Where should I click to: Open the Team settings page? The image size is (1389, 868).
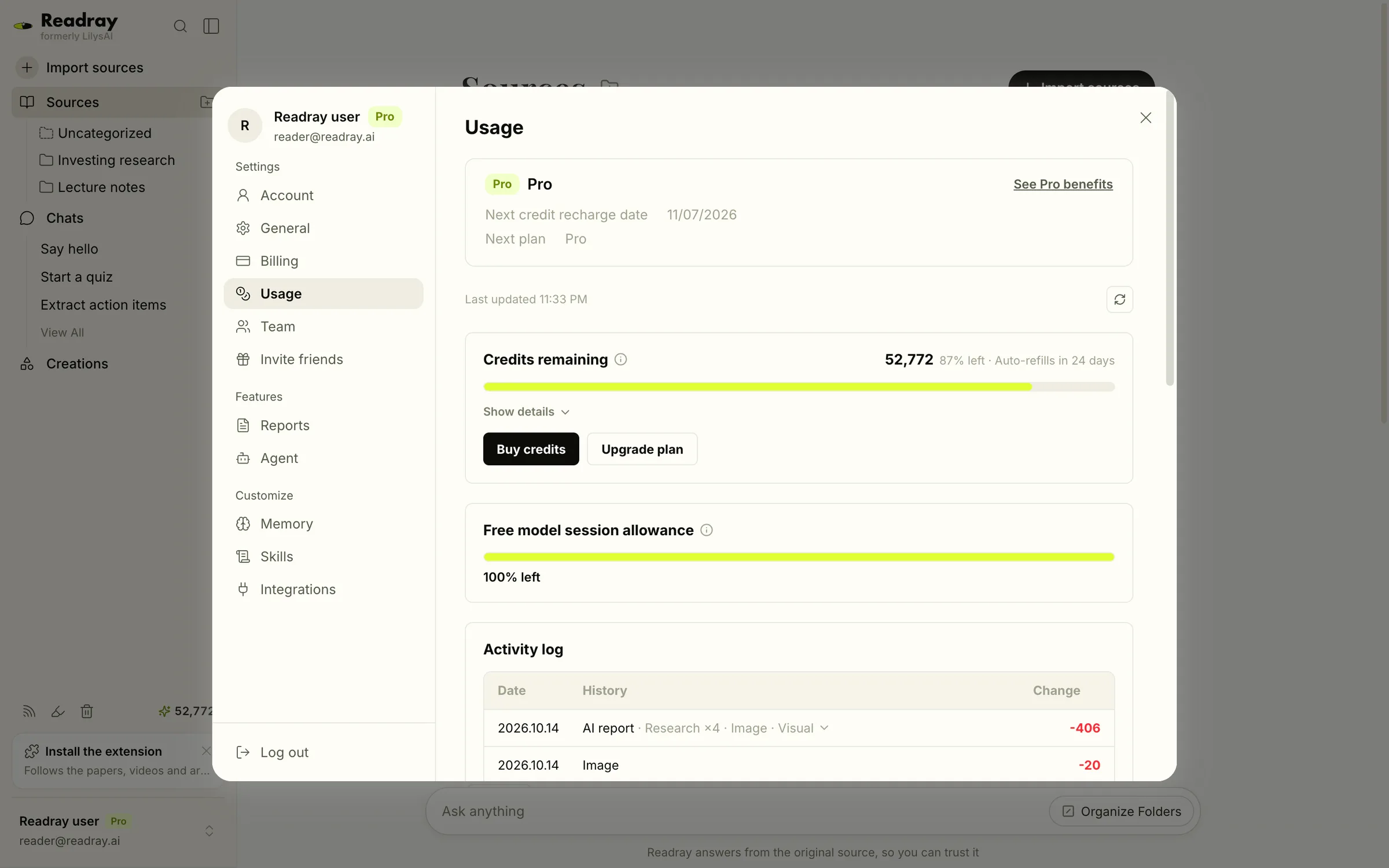point(324,326)
